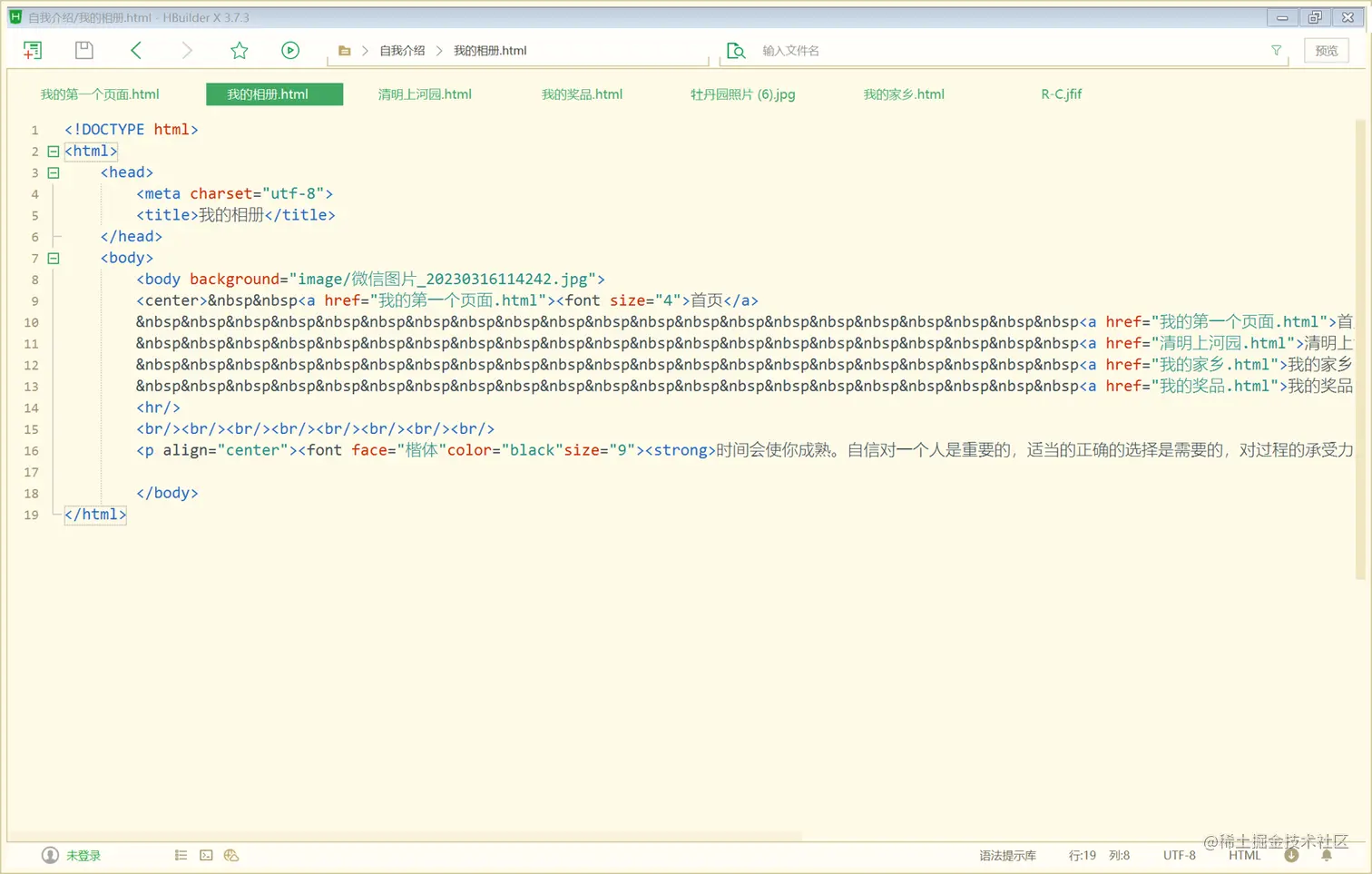Switch to the 我的奖品.html tab

coord(582,94)
